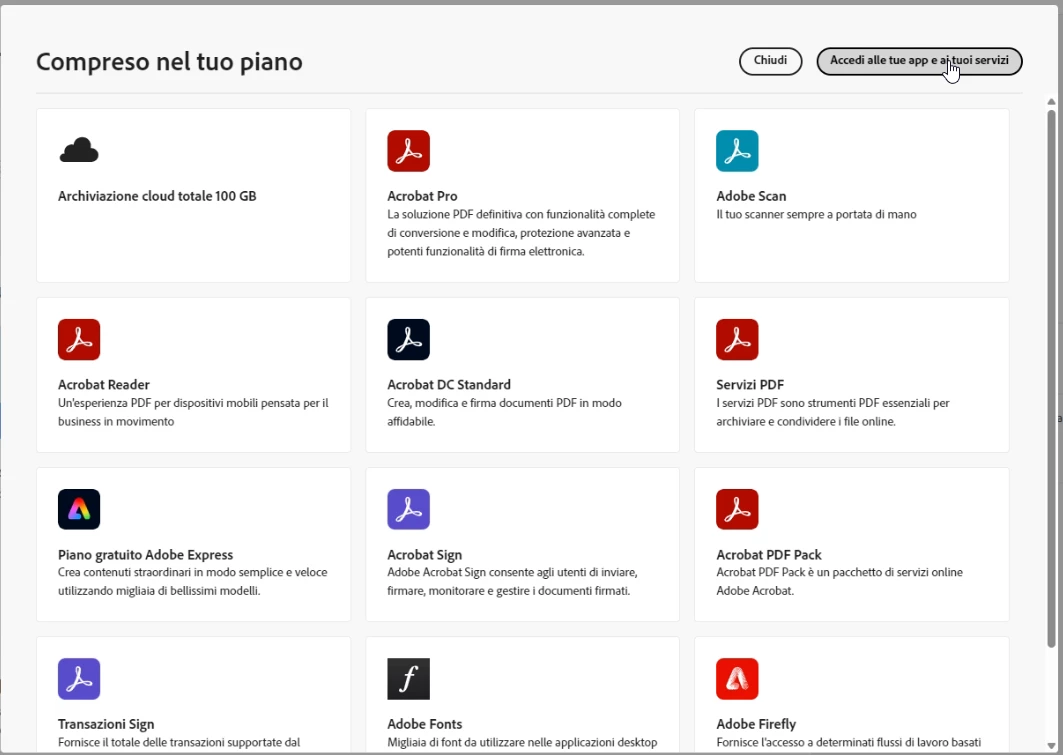Select the 'Acrobat DC Standard' card title
This screenshot has width=1063, height=755.
(x=449, y=384)
